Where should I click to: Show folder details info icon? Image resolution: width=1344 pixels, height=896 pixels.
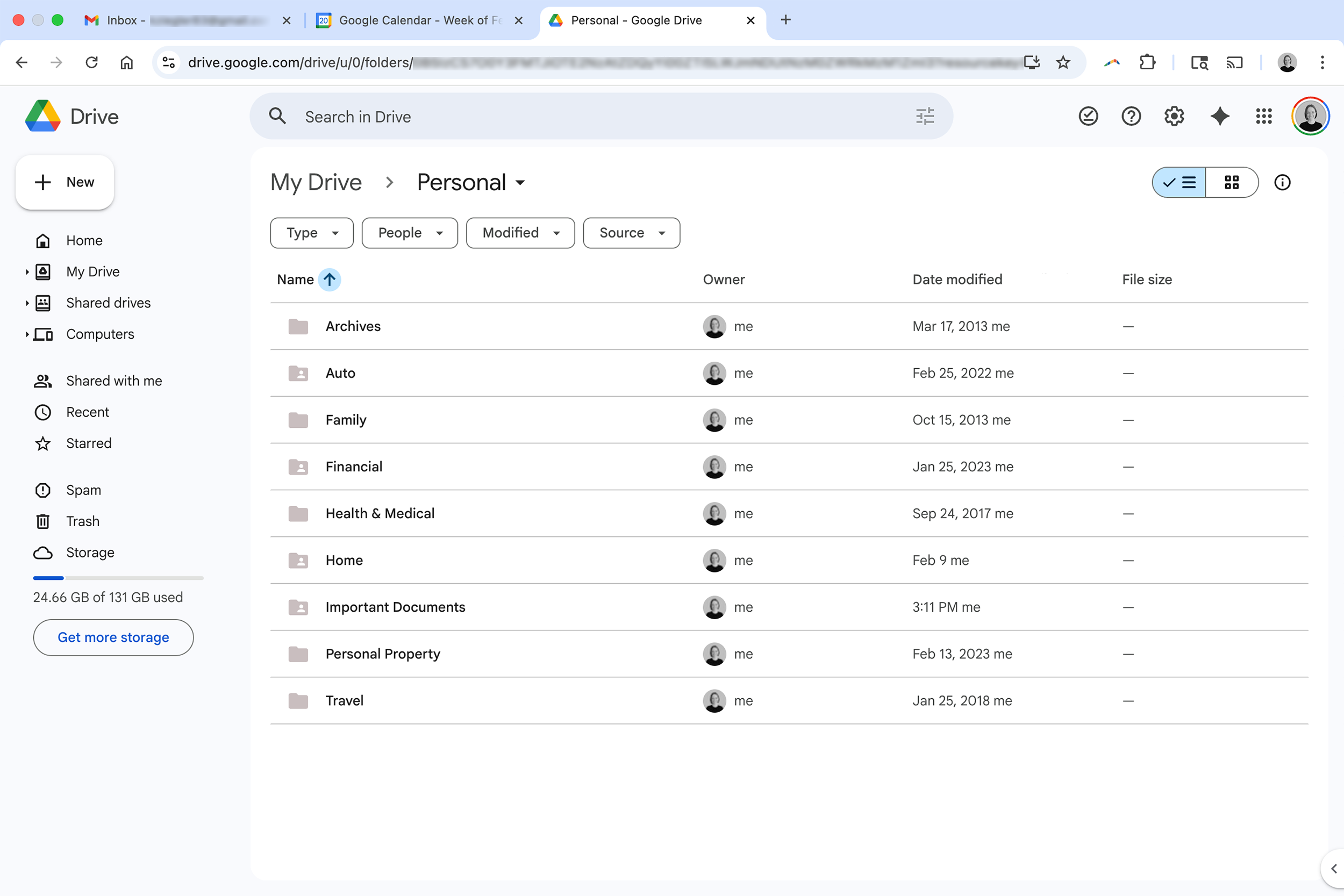(1282, 182)
